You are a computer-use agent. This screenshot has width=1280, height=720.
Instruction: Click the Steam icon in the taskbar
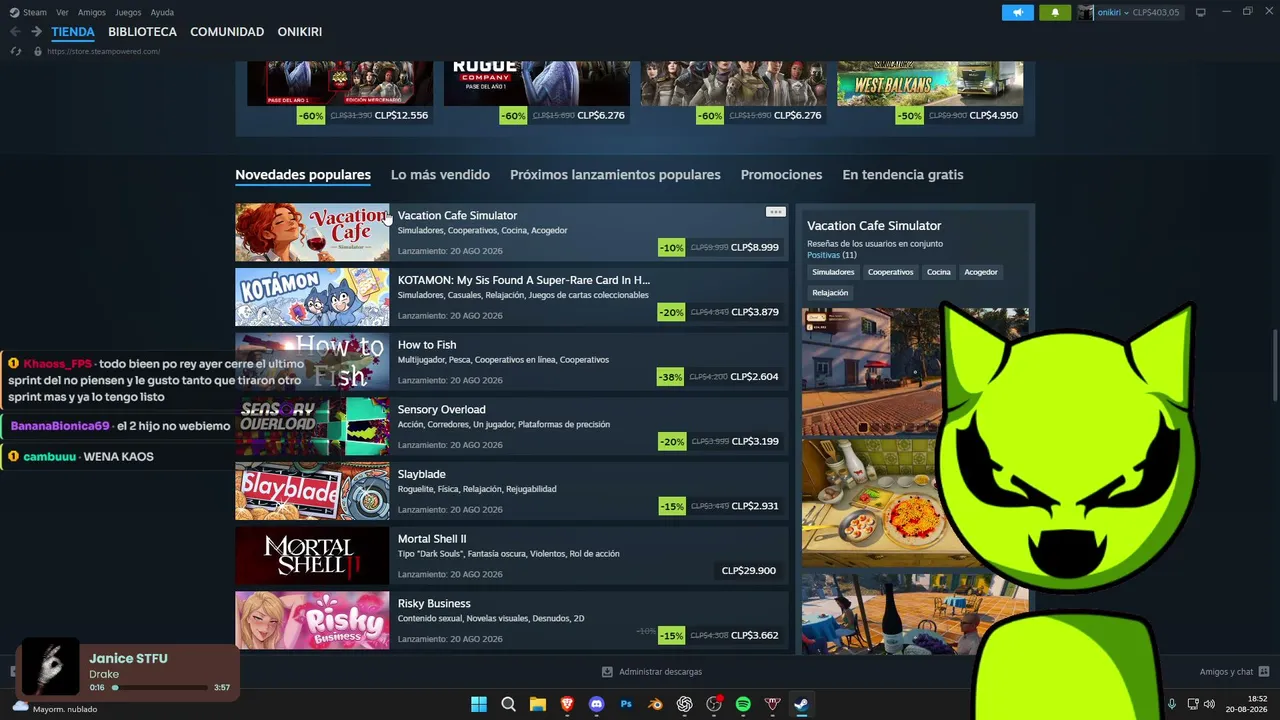coord(801,704)
